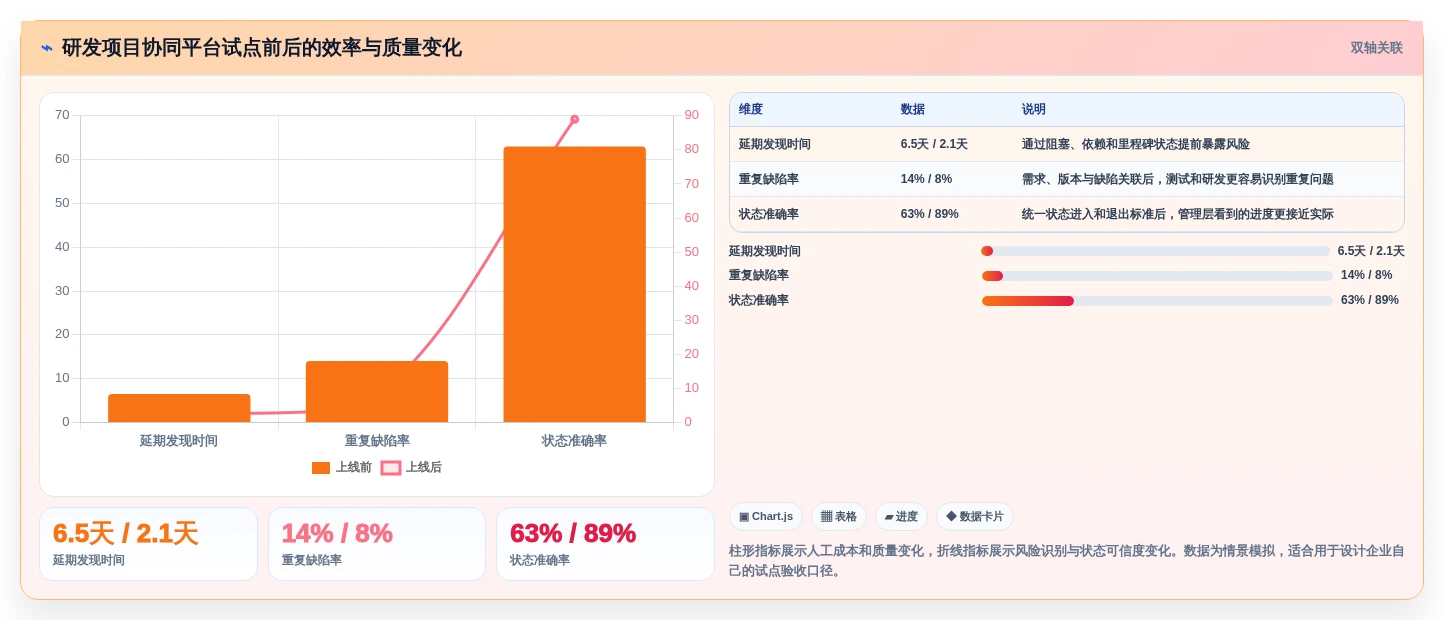Click the footnote paragraph starting 柱形指标展示
Image resolution: width=1444 pixels, height=620 pixels.
click(x=1067, y=560)
